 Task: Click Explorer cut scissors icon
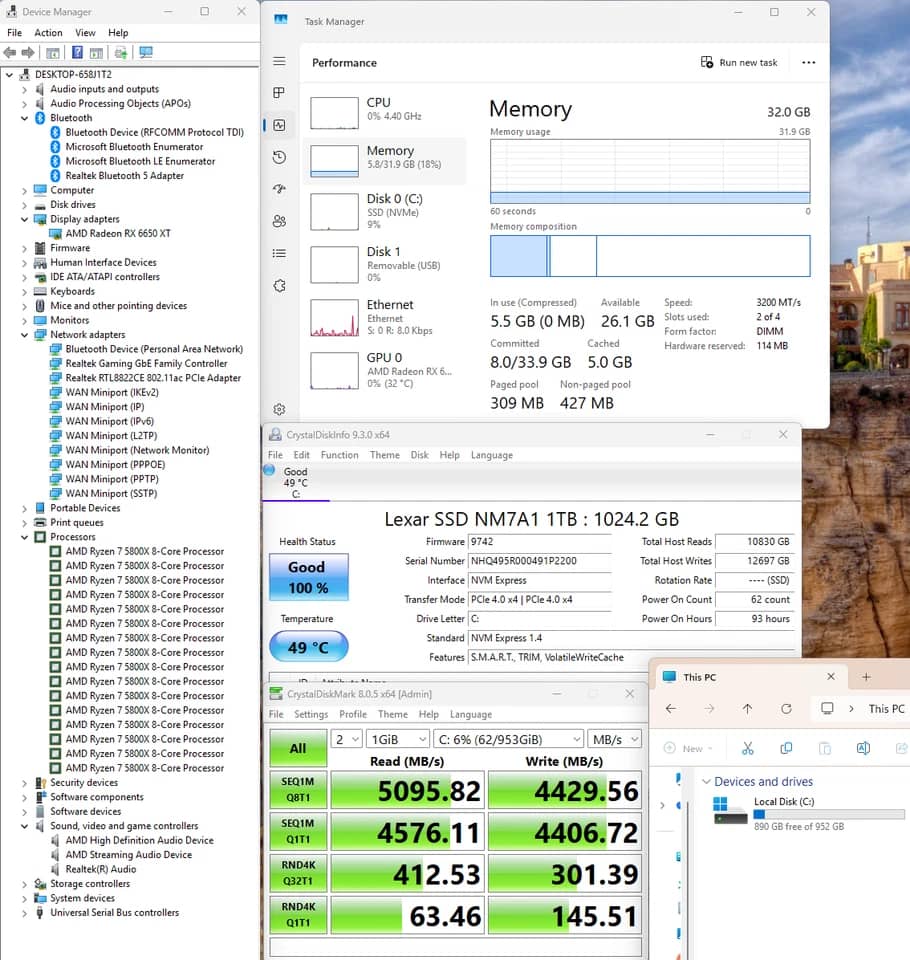(x=748, y=748)
